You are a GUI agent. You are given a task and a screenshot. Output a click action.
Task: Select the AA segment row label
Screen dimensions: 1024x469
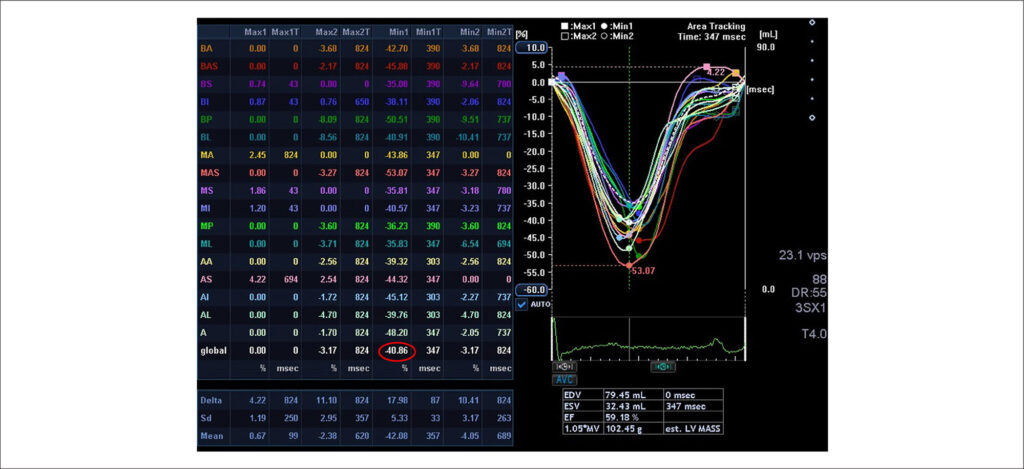click(206, 261)
